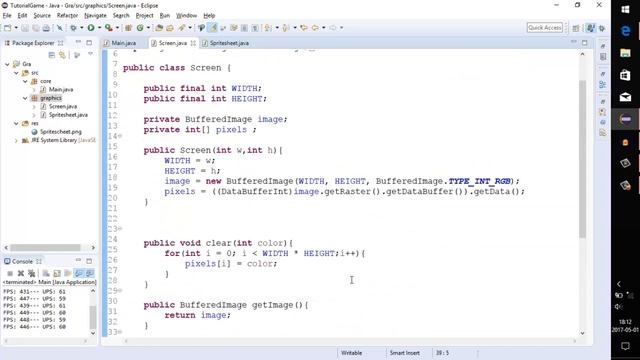Open External Tools dropdown arrow
640x360 pixels.
point(117,28)
